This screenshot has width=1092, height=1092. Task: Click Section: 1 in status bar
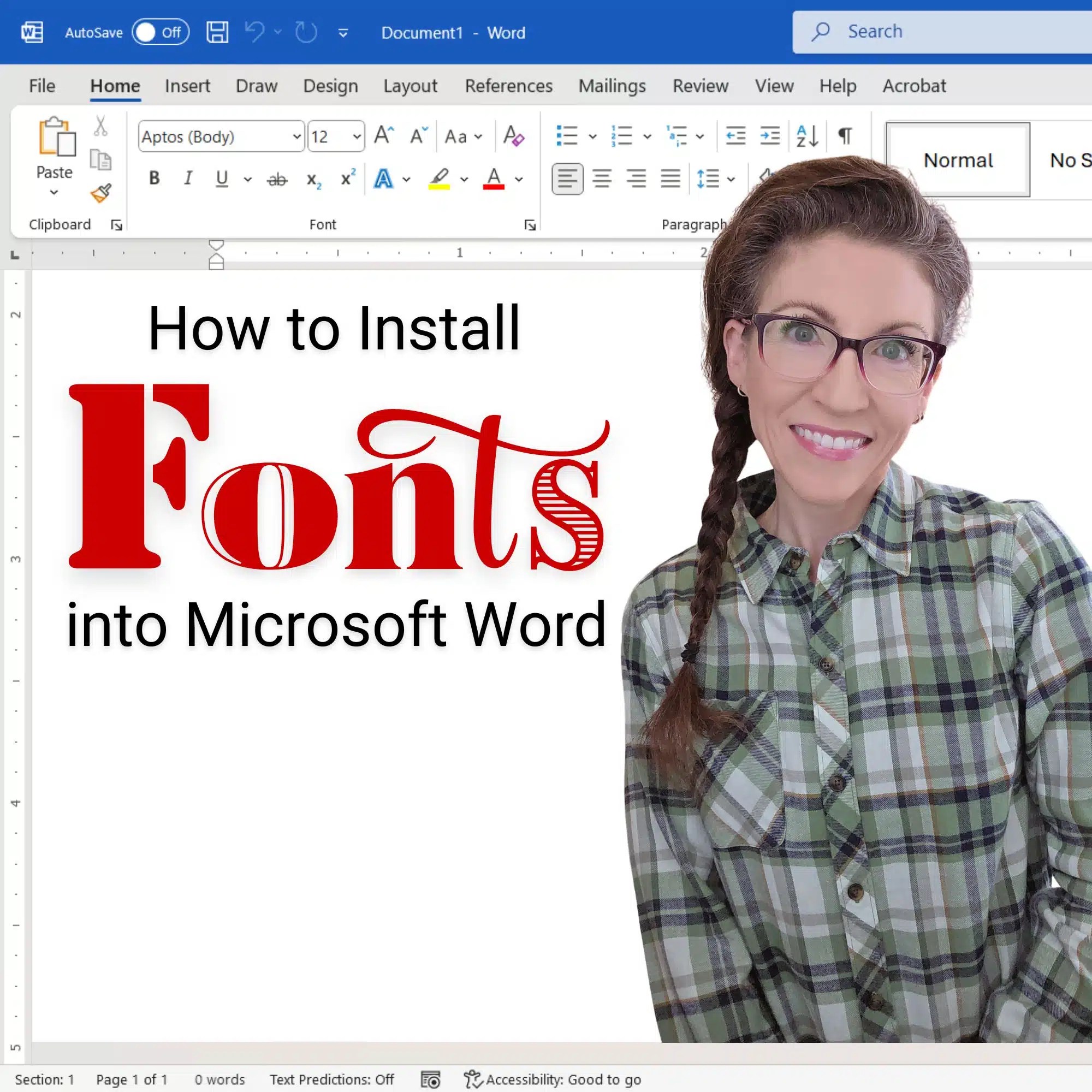pos(45,1079)
